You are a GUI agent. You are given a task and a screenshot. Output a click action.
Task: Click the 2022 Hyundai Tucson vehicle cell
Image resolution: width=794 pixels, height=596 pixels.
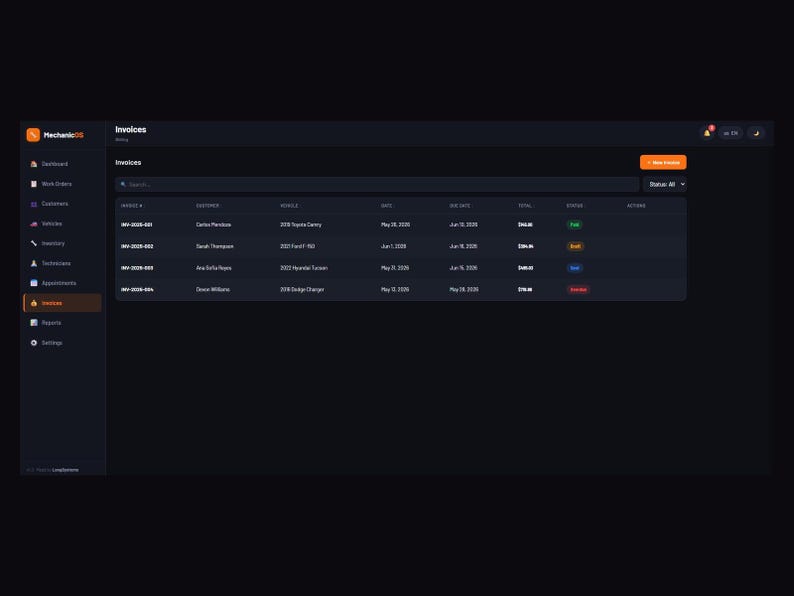304,268
